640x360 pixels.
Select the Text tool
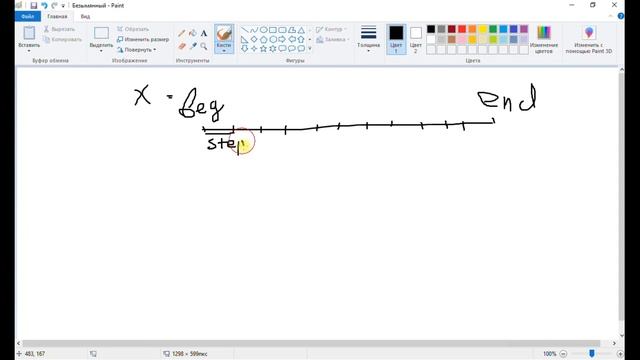tap(204, 33)
